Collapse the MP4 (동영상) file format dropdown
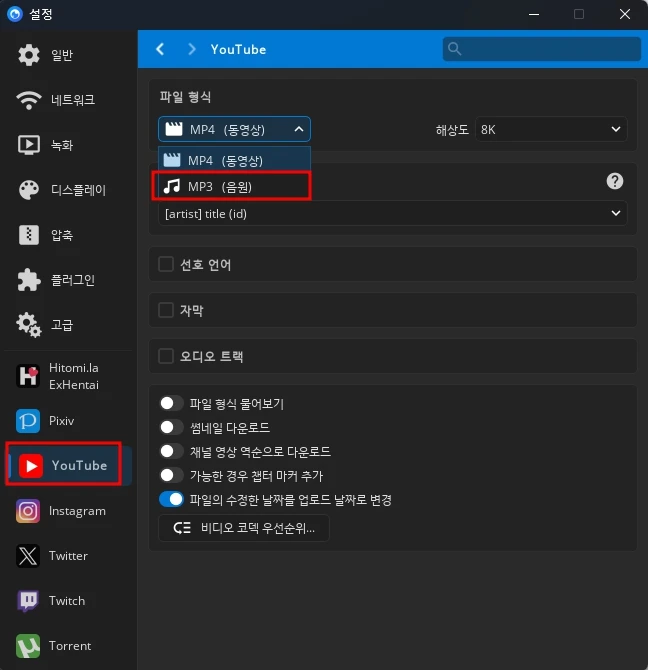The height and width of the screenshot is (670, 648). pyautogui.click(x=234, y=129)
